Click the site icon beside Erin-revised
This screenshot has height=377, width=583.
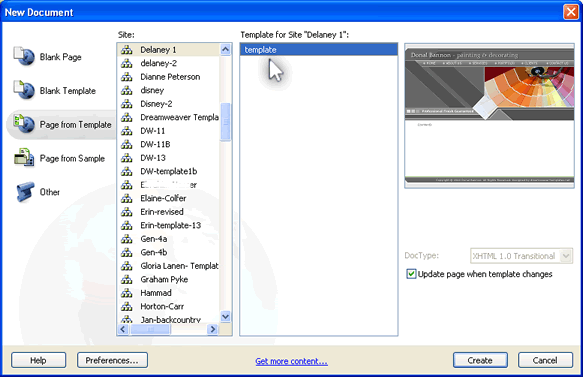point(127,212)
